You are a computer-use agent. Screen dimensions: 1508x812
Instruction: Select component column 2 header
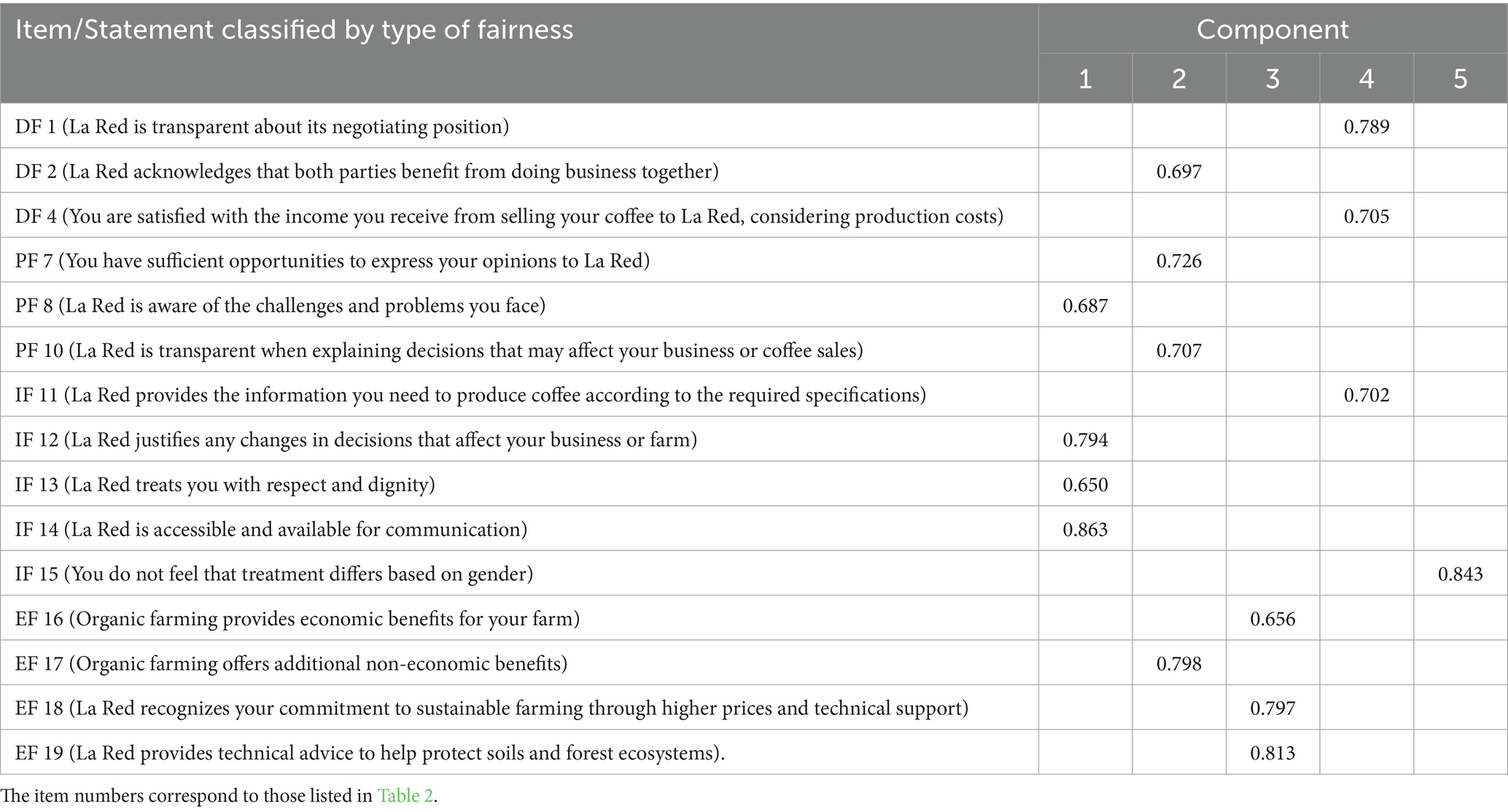tap(1178, 79)
